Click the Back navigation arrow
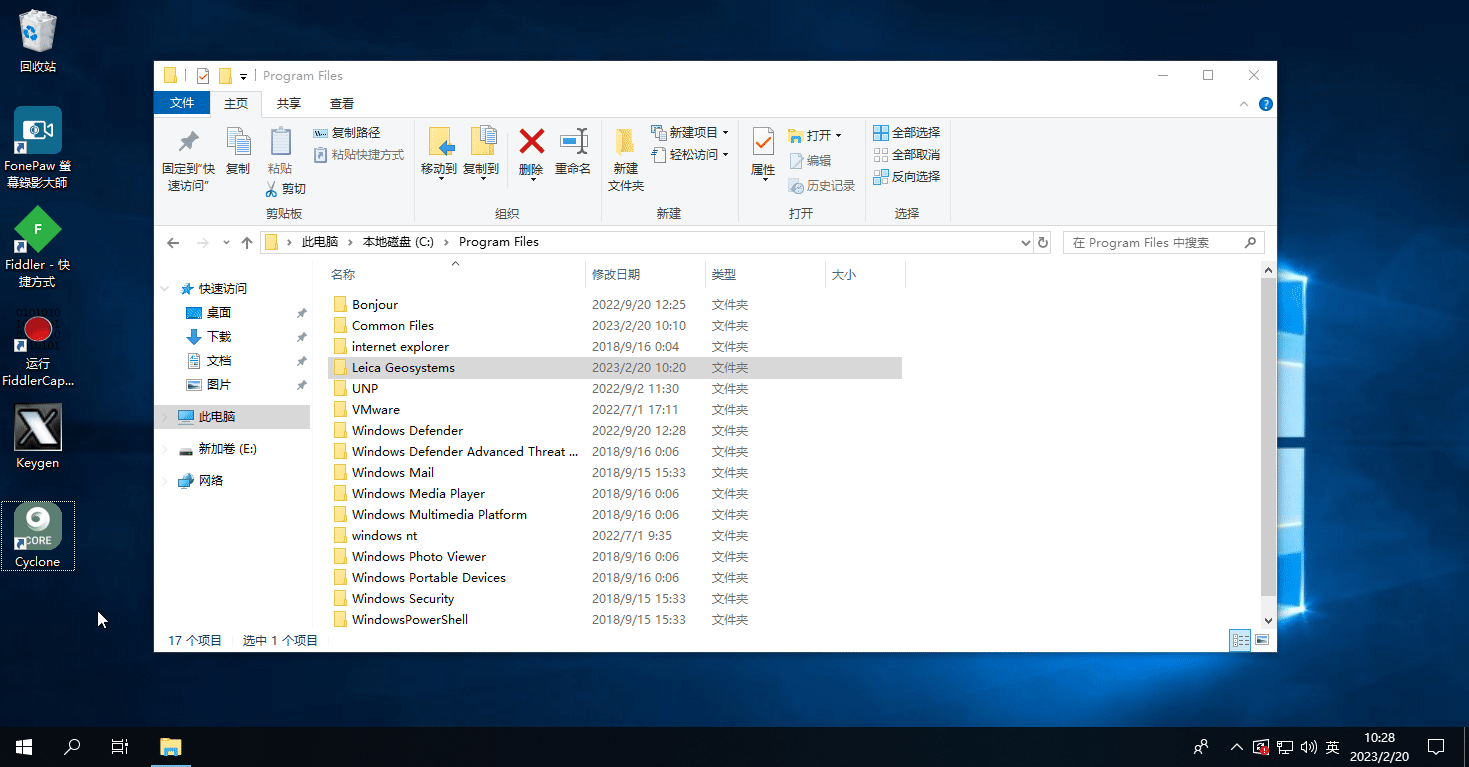This screenshot has width=1469, height=767. tap(173, 242)
